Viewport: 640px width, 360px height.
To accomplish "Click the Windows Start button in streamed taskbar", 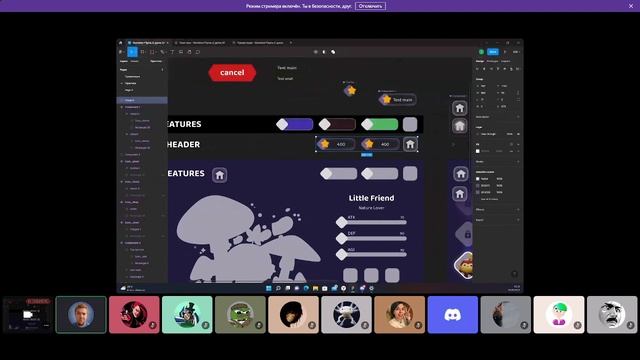I will pos(269,288).
